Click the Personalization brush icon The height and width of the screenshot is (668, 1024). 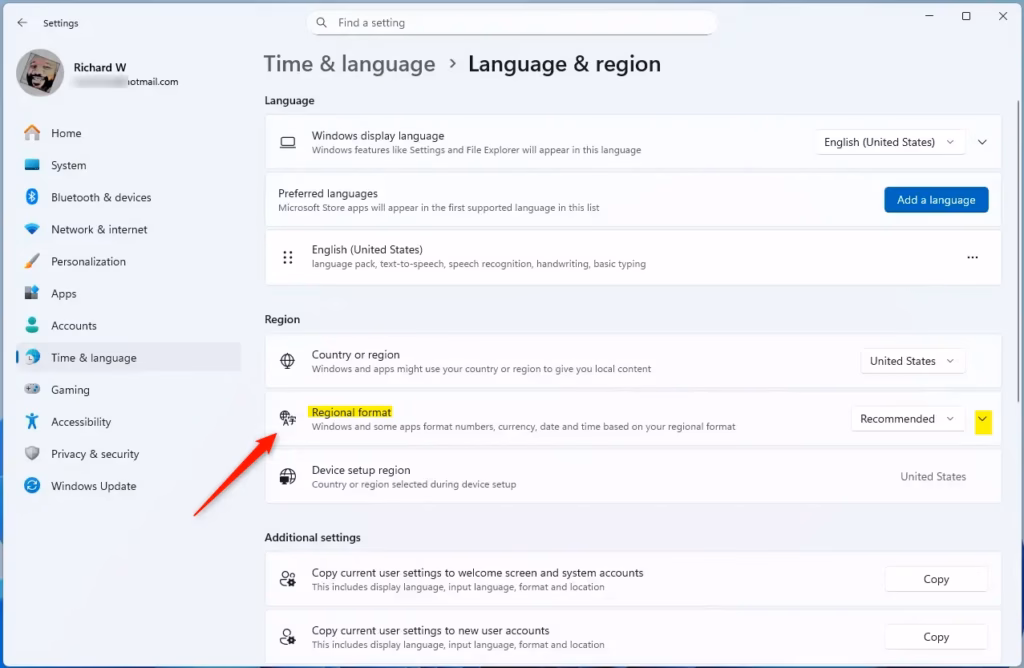[x=32, y=261]
